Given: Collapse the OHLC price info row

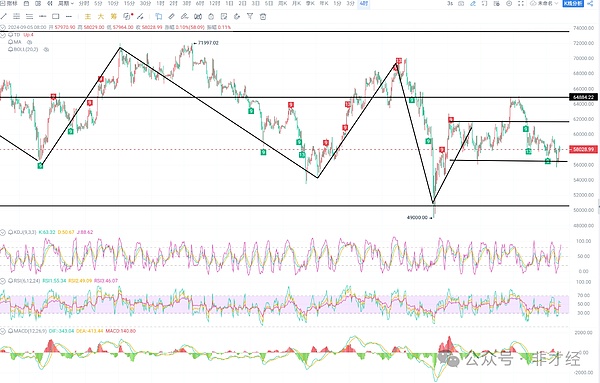Looking at the screenshot, I should click(3, 28).
